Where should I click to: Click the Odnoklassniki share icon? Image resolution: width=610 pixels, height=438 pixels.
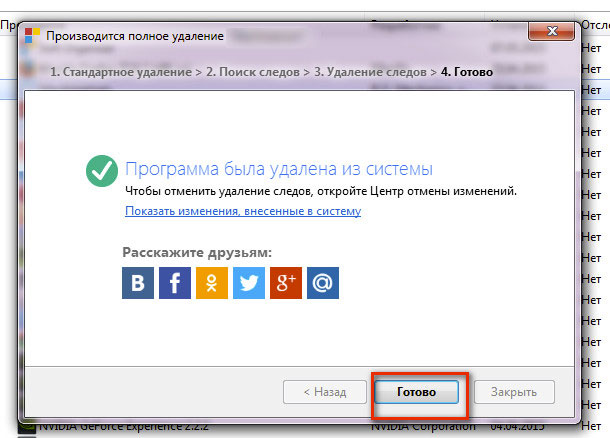tap(212, 283)
